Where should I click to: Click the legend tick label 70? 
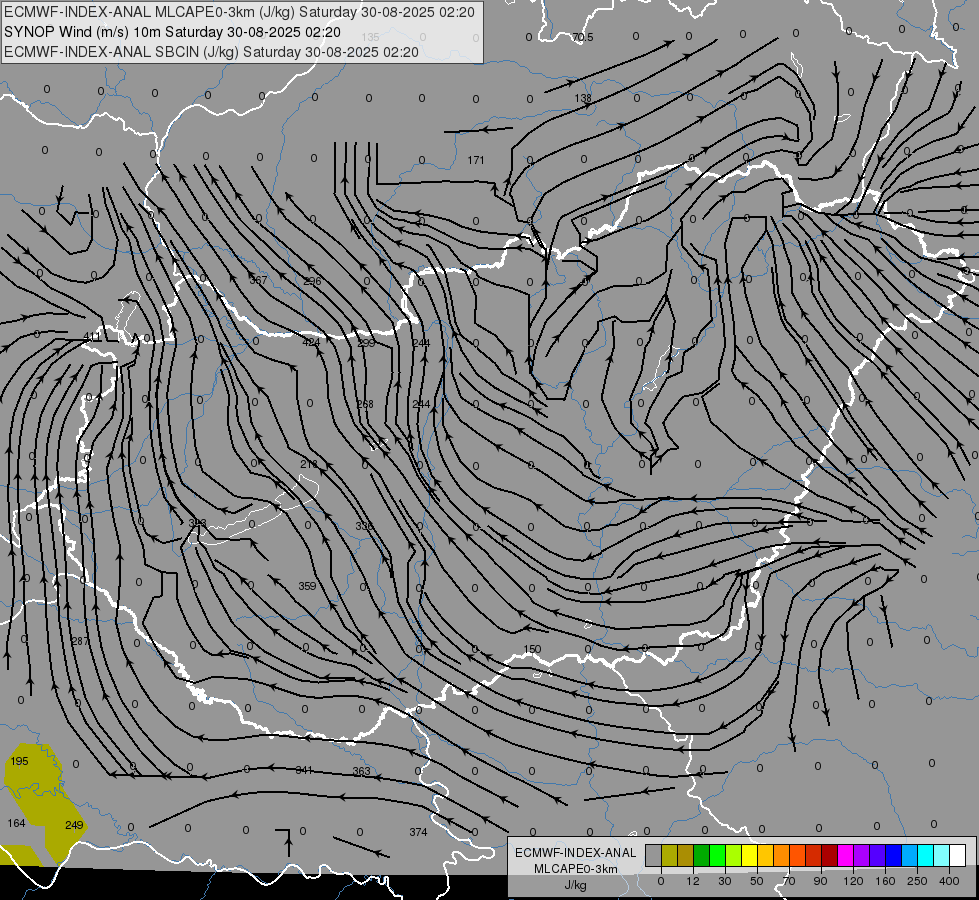coord(789,881)
